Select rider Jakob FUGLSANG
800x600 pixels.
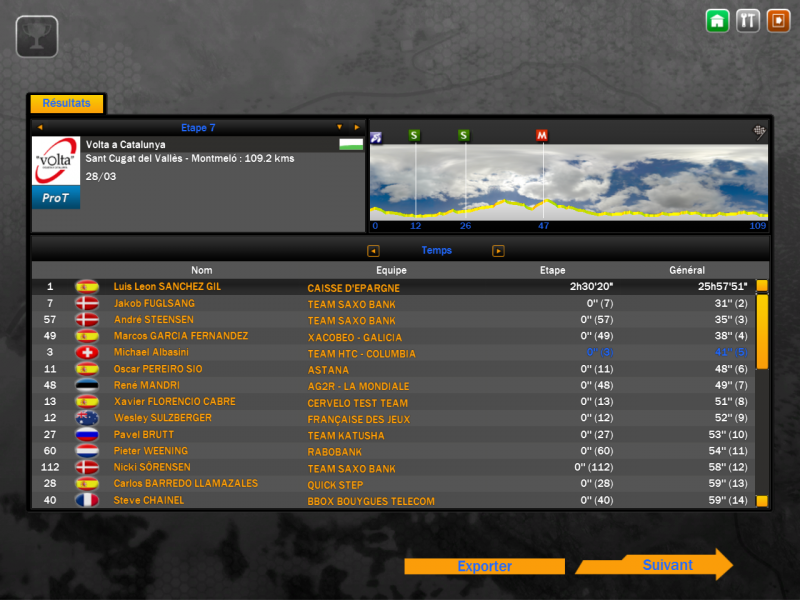click(154, 304)
